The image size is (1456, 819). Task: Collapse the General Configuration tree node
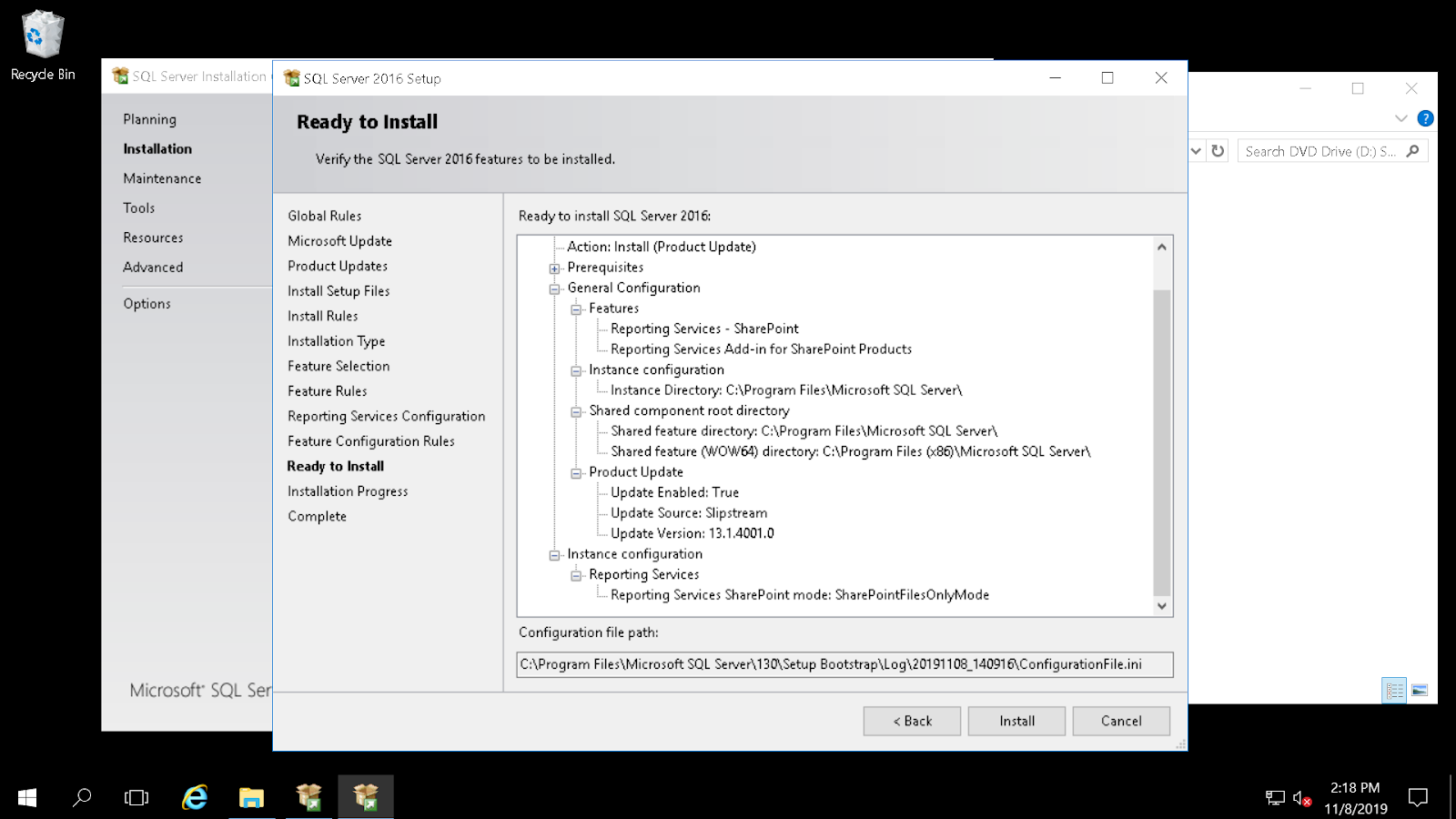coord(554,289)
